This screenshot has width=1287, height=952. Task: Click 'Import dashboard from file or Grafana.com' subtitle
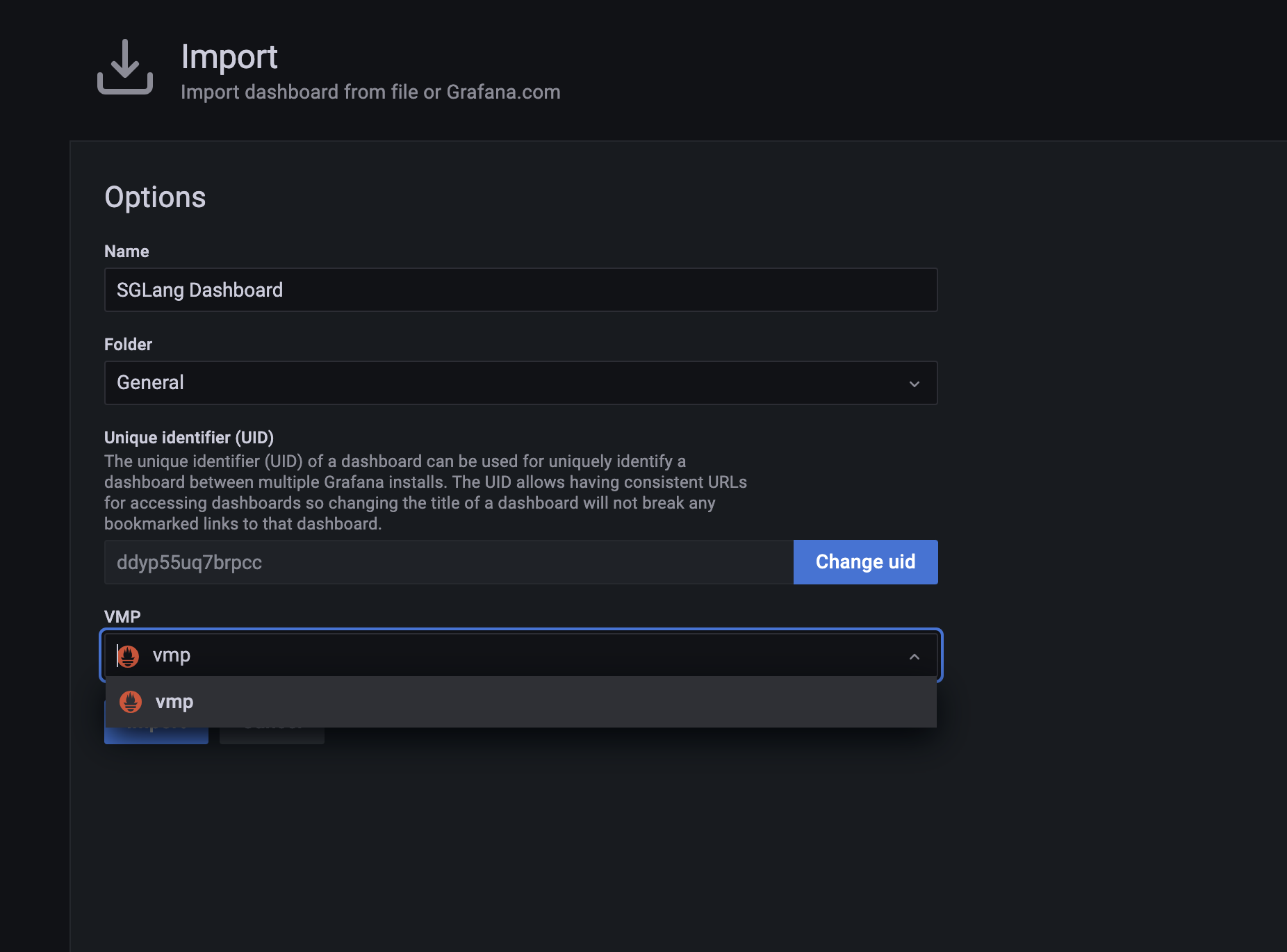[x=370, y=92]
